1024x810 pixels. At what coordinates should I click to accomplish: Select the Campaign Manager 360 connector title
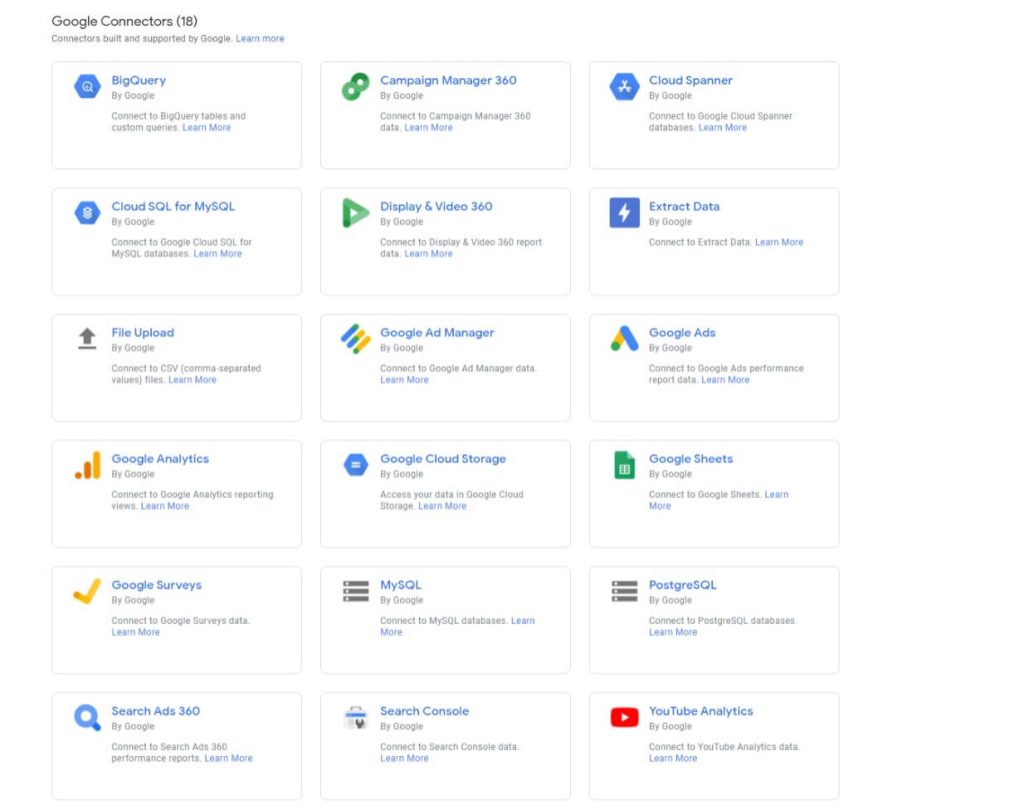[448, 80]
